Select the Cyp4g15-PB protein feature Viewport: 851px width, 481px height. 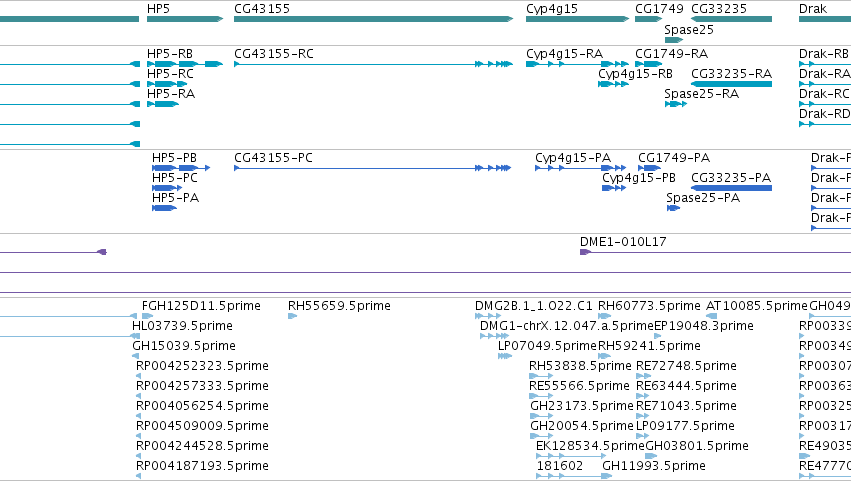click(614, 188)
